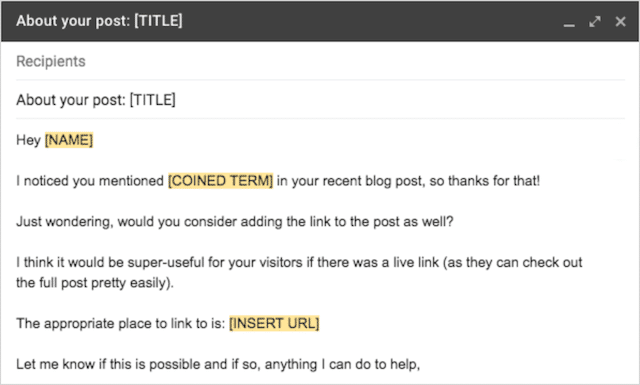Click the 'Let me know if this is possible' line
Image resolution: width=640 pixels, height=385 pixels.
pos(218,364)
